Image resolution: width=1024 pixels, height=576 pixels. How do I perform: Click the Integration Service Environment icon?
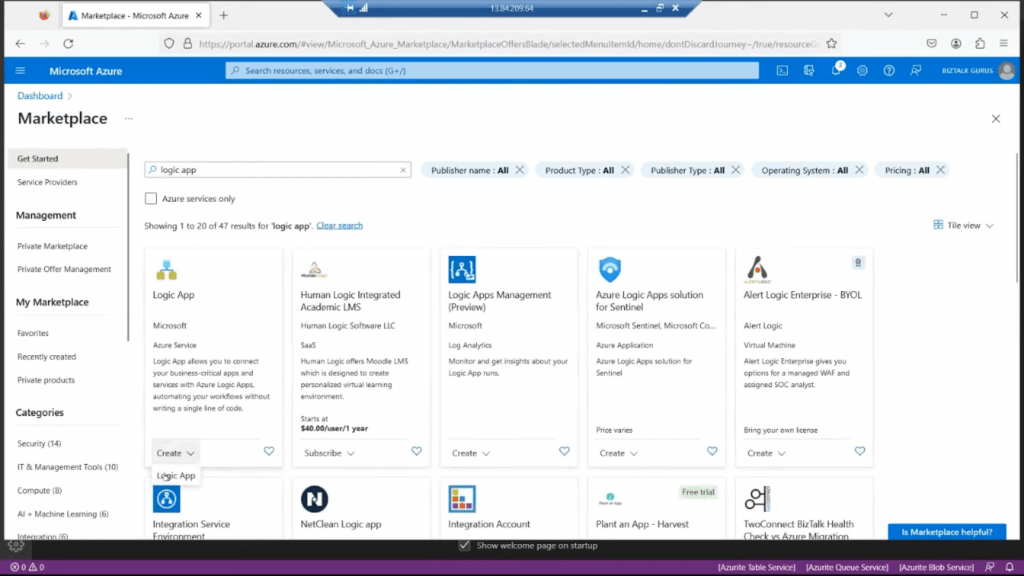point(167,499)
